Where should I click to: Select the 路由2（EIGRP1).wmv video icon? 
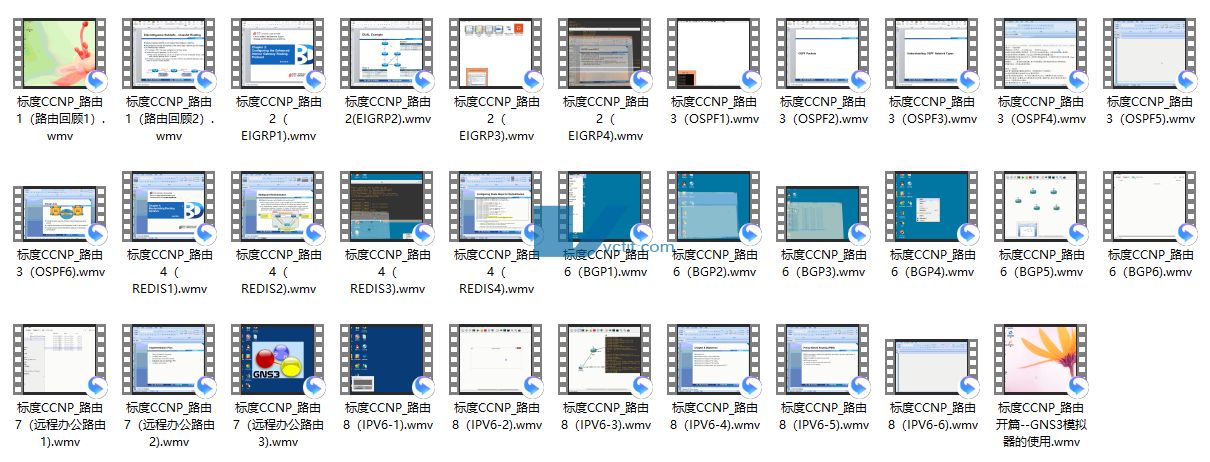pos(278,53)
